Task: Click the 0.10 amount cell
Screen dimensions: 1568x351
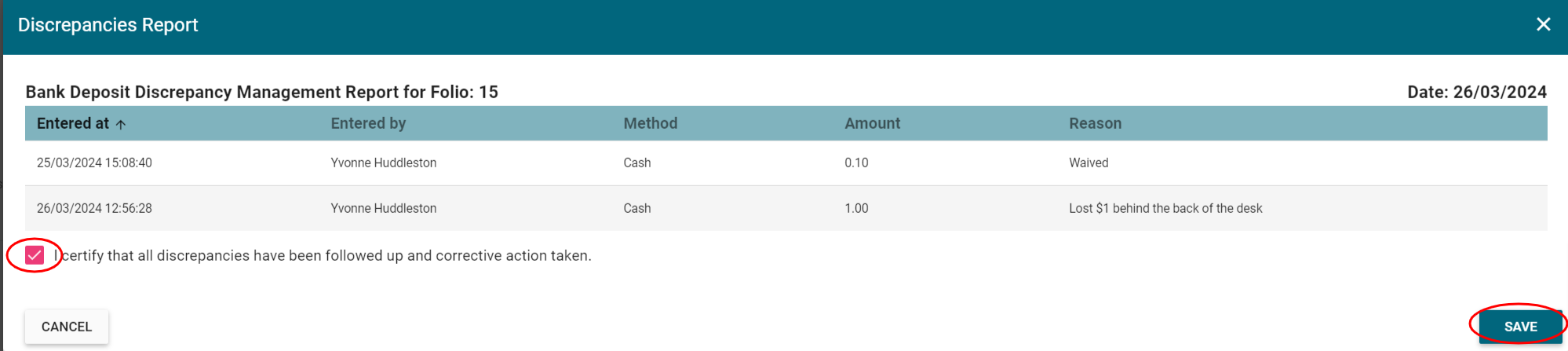Action: click(x=856, y=163)
